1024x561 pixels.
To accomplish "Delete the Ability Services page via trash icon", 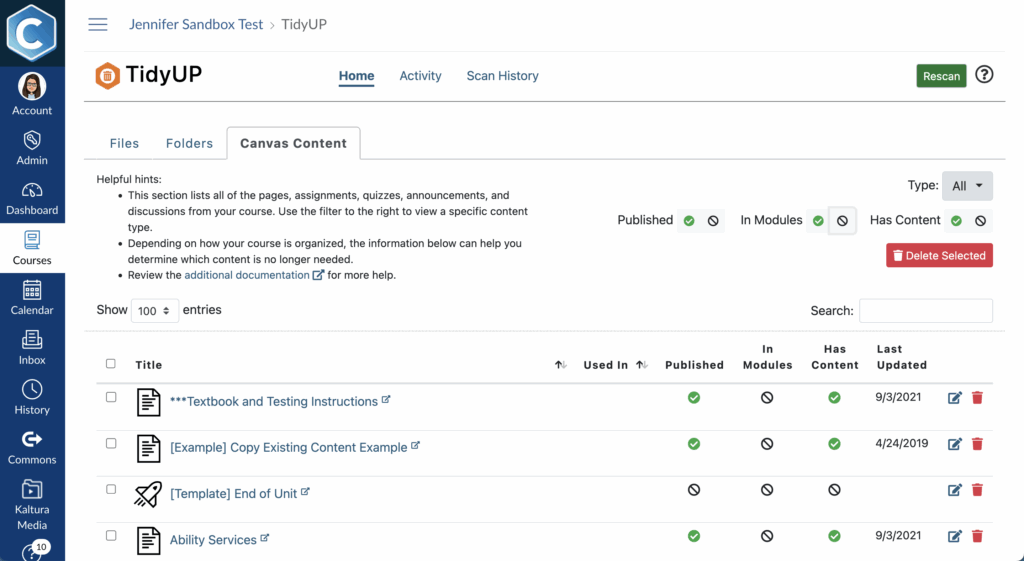I will tap(977, 537).
